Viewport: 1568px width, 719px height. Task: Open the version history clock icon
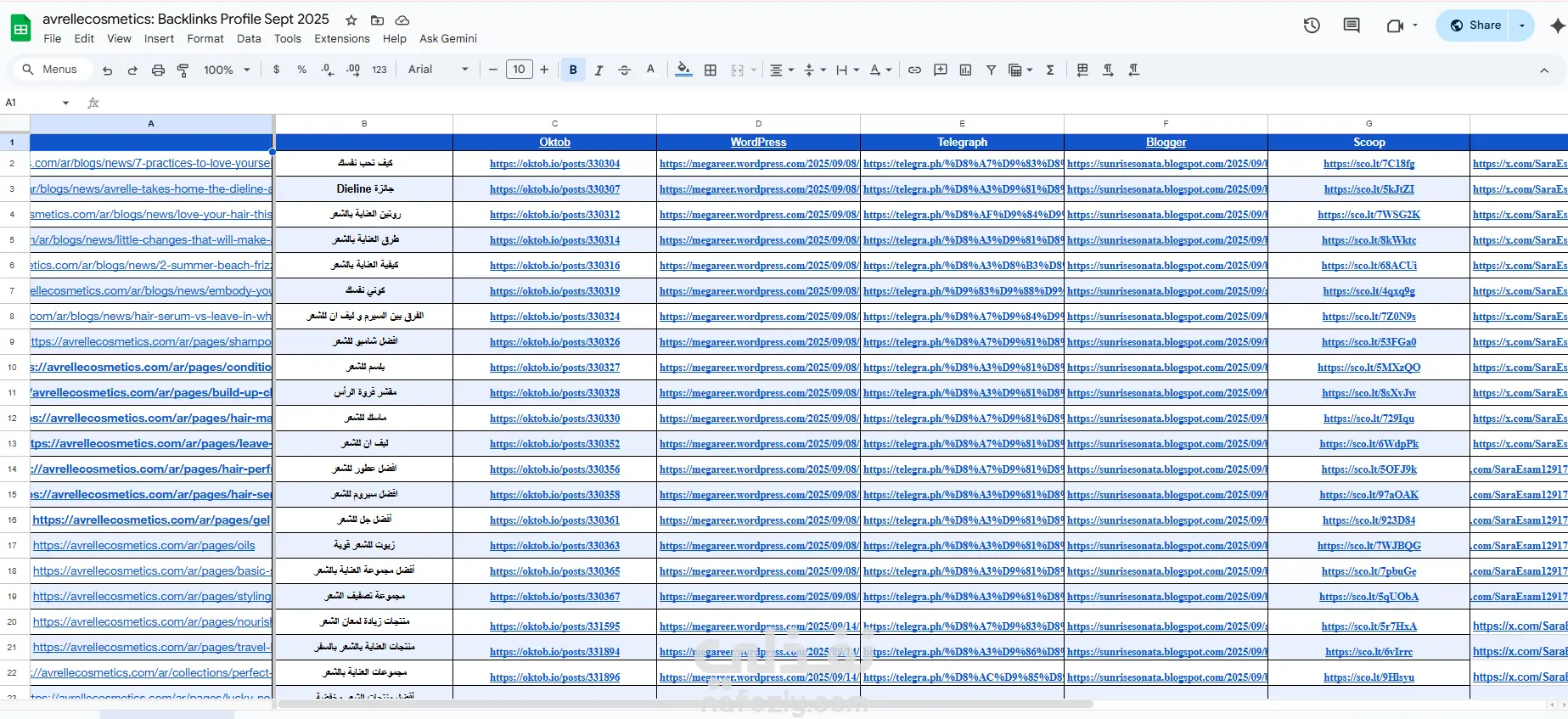(1312, 25)
